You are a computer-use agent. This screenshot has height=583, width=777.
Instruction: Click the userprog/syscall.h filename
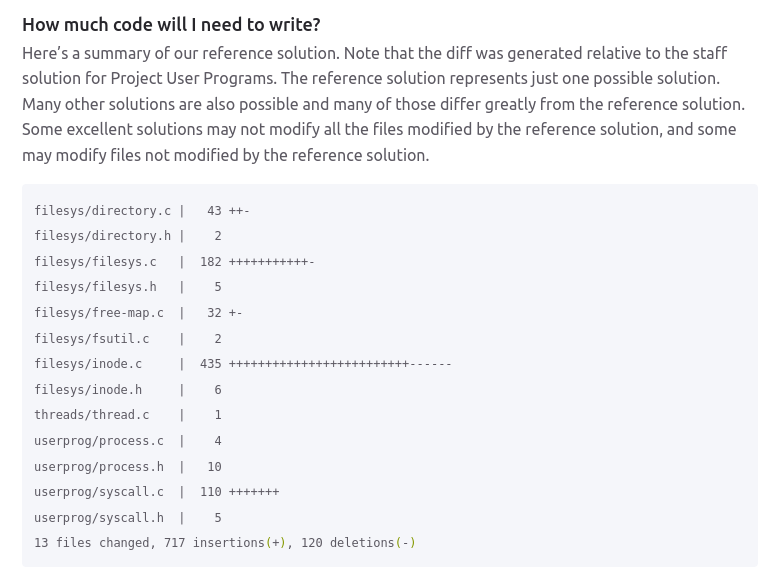point(99,518)
